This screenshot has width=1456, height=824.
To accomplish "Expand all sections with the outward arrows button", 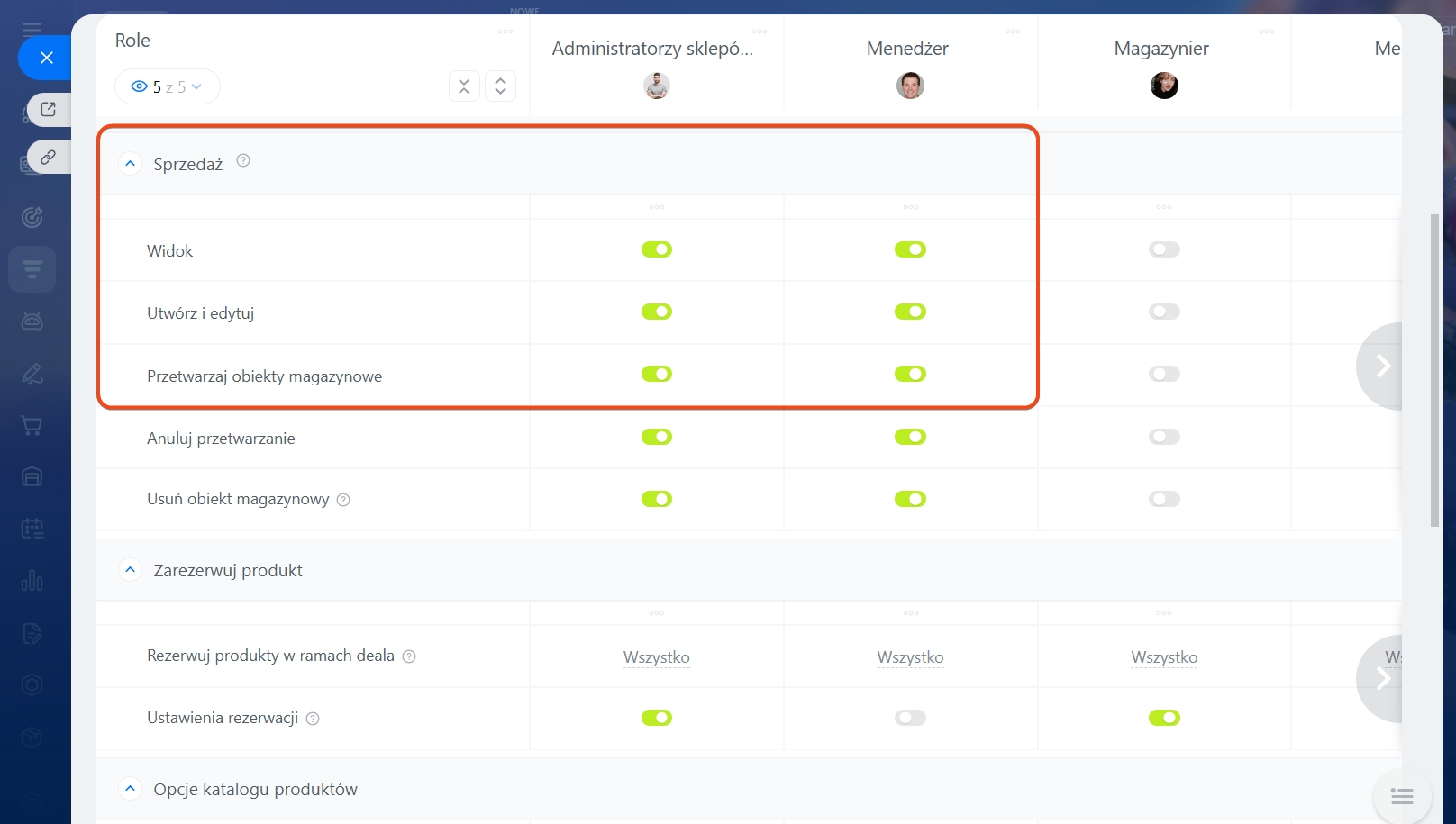I will tap(500, 86).
